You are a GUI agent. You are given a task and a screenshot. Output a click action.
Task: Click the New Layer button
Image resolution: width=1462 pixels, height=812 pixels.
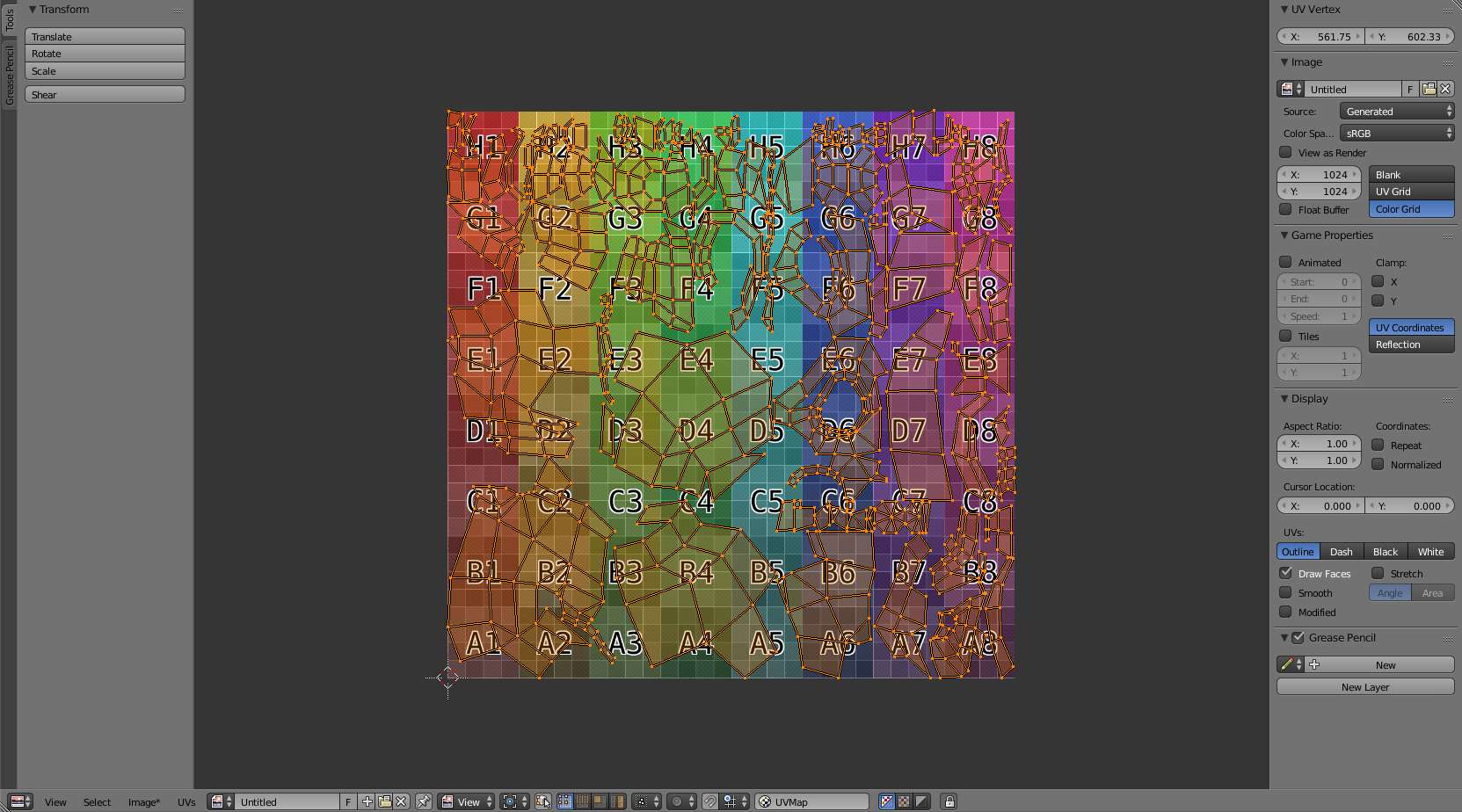[x=1365, y=687]
